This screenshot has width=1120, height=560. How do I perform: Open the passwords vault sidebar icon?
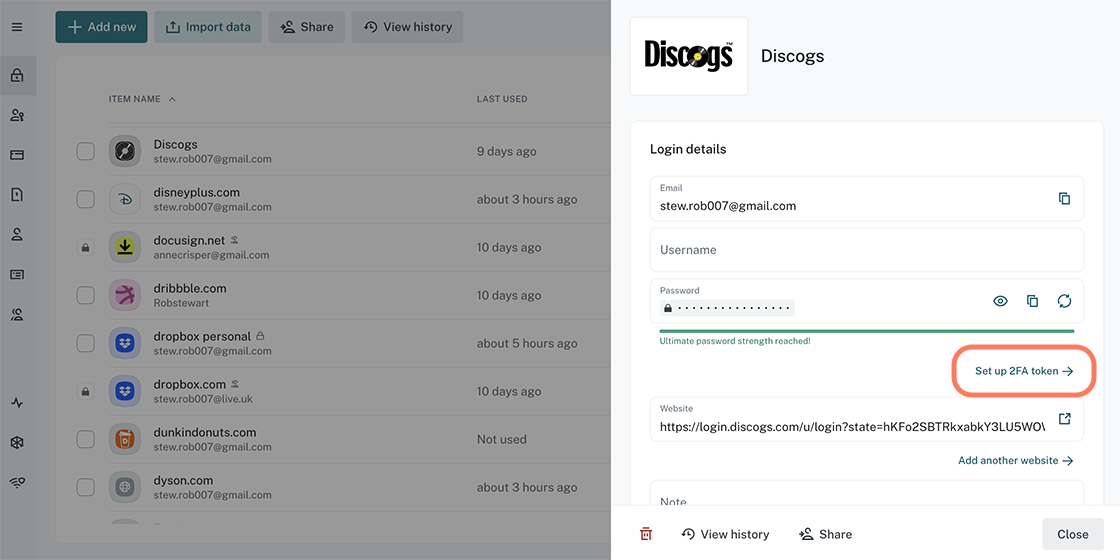[17, 75]
